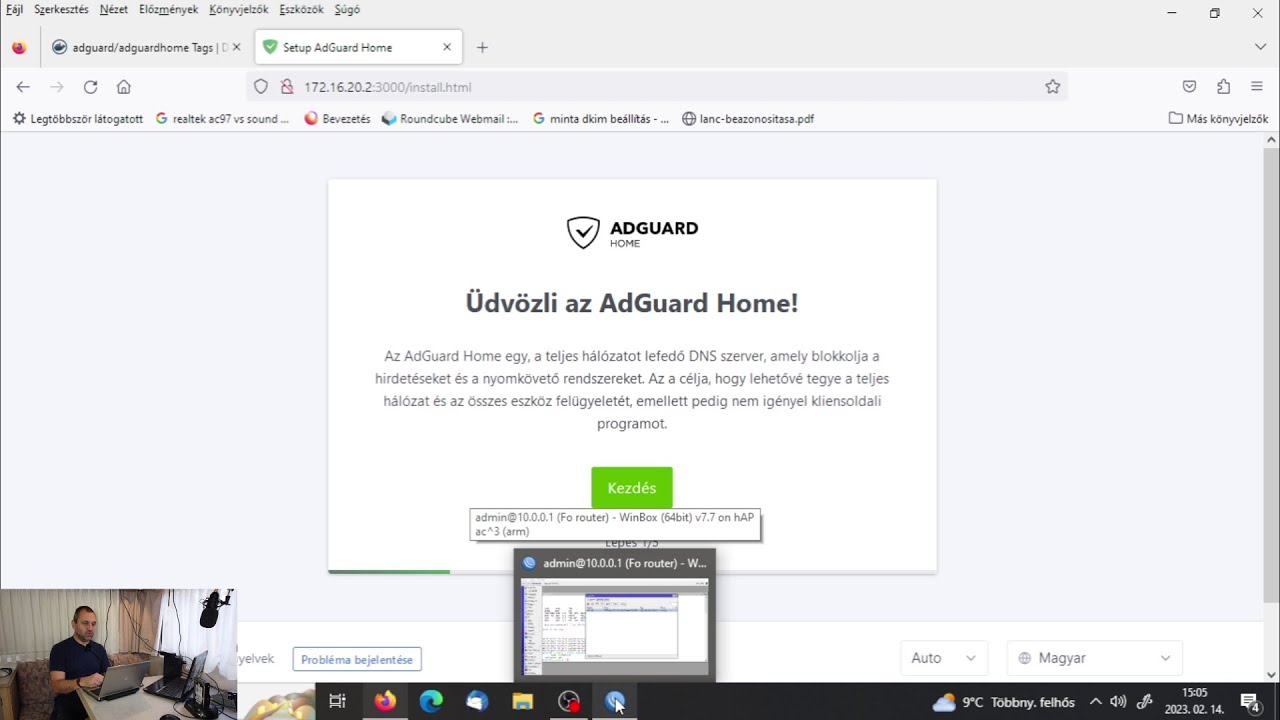The image size is (1280, 720).
Task: Click the tracking protection shield icon
Action: [x=261, y=87]
